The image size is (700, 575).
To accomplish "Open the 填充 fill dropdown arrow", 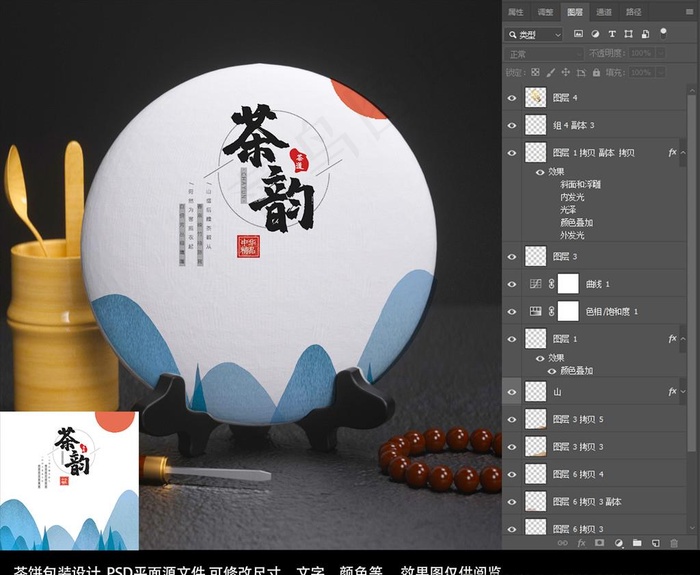I will (661, 72).
